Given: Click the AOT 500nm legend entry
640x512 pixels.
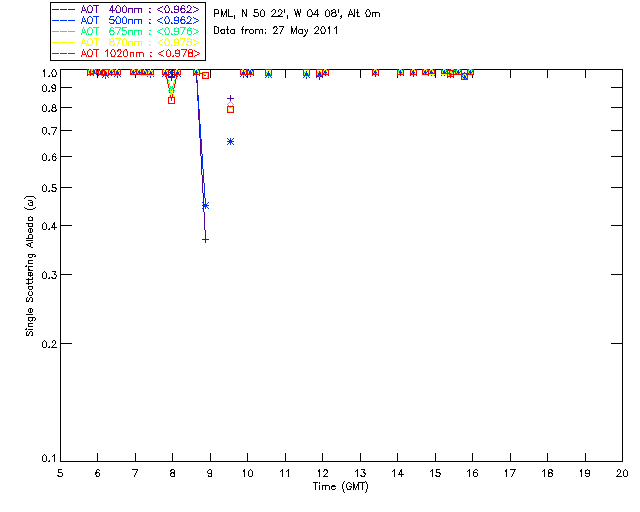Looking at the screenshot, I should (x=127, y=20).
